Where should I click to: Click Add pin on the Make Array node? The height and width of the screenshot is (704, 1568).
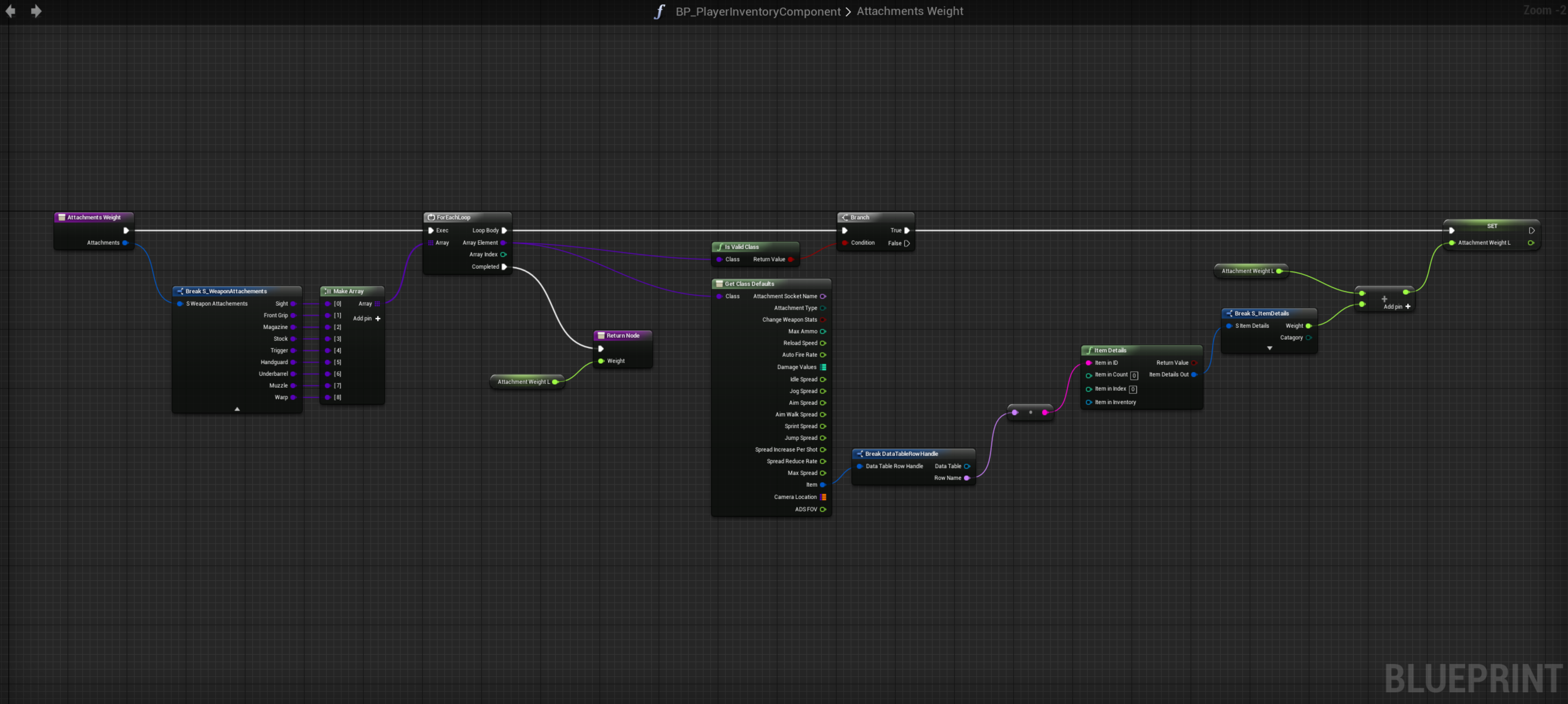coord(377,319)
